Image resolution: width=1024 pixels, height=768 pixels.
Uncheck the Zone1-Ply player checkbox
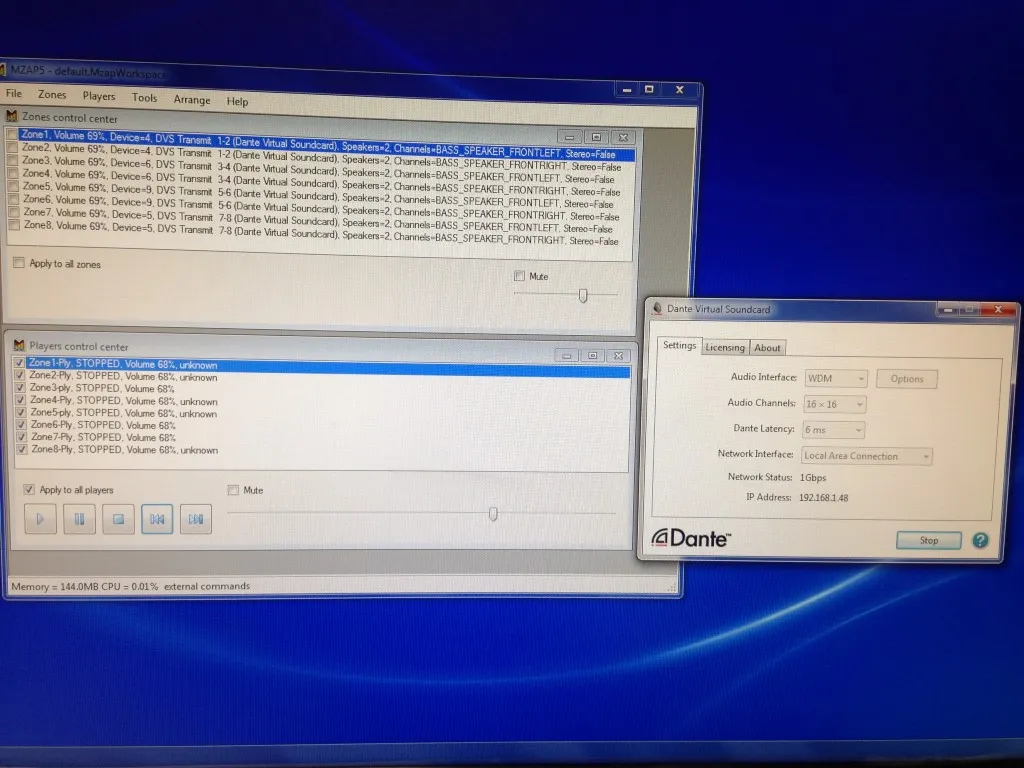(19, 363)
